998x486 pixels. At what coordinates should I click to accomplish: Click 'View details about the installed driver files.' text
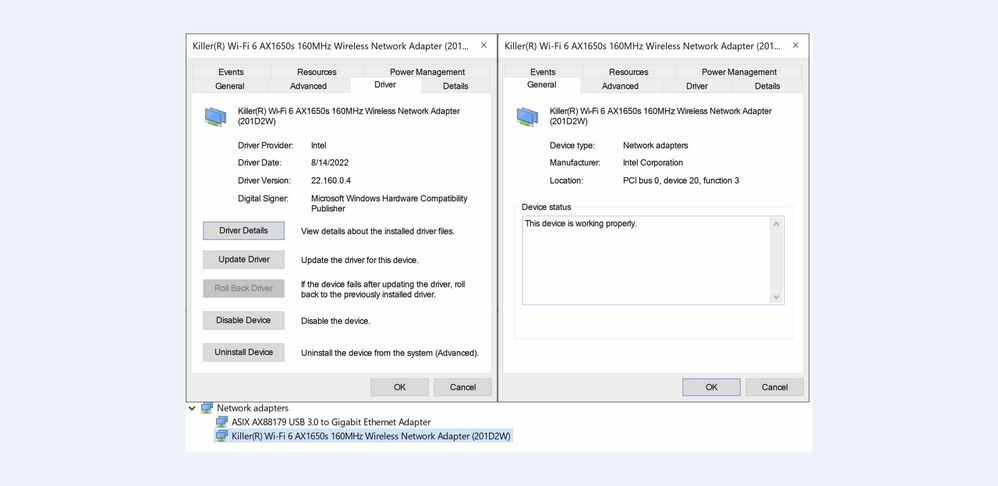point(377,232)
